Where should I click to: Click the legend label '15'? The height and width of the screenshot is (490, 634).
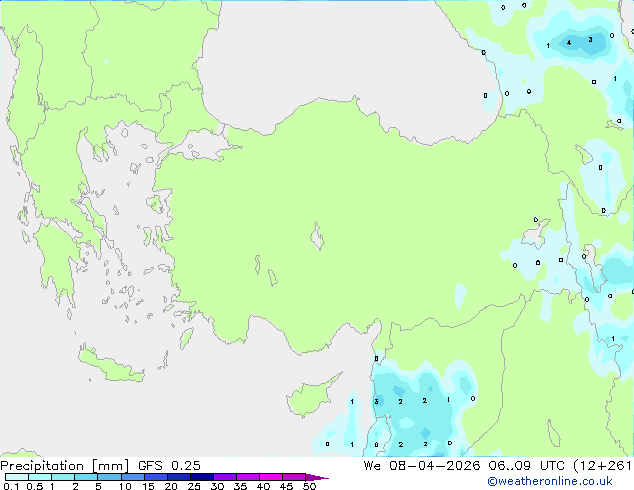(148, 486)
